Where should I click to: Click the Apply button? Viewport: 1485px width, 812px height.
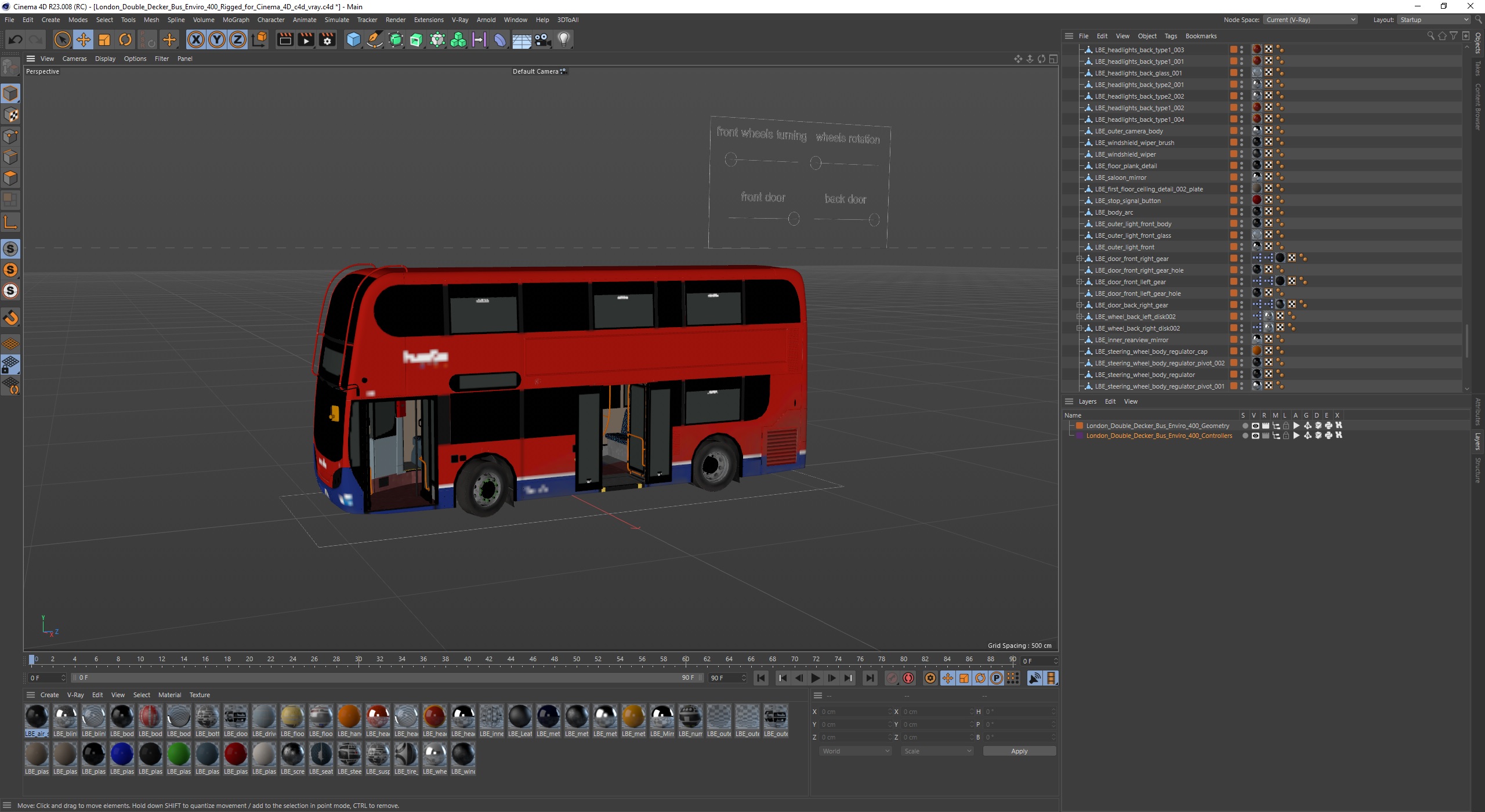click(1019, 751)
